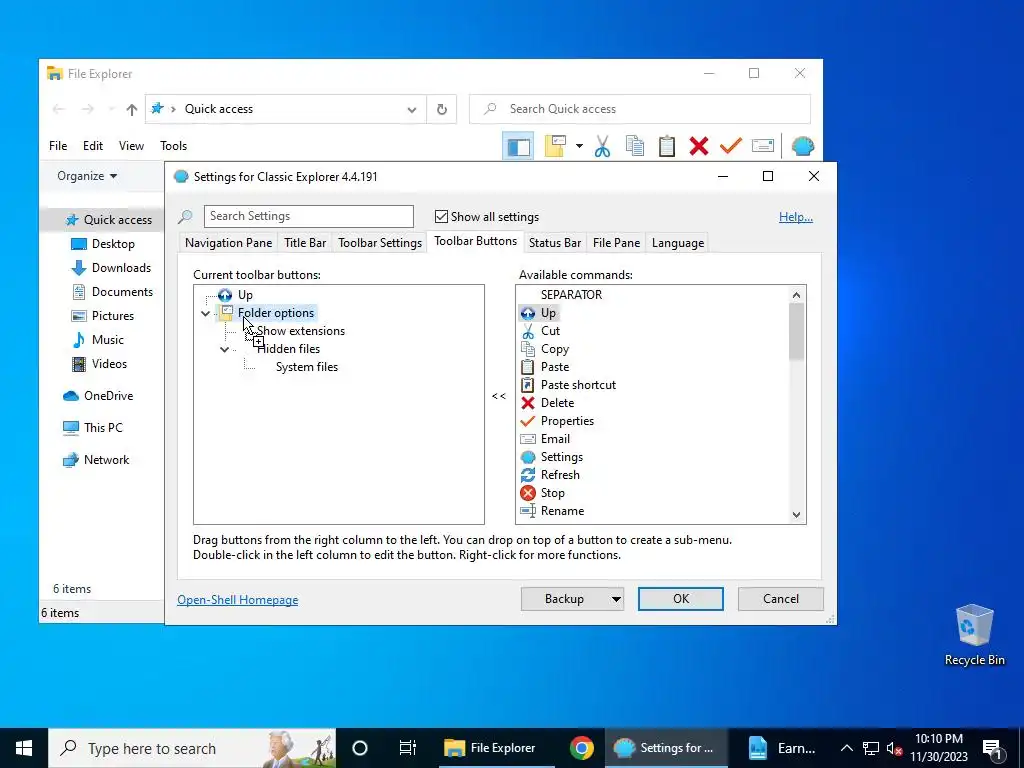Open the Open-Shell Homepage link
The image size is (1024, 768).
(x=238, y=600)
